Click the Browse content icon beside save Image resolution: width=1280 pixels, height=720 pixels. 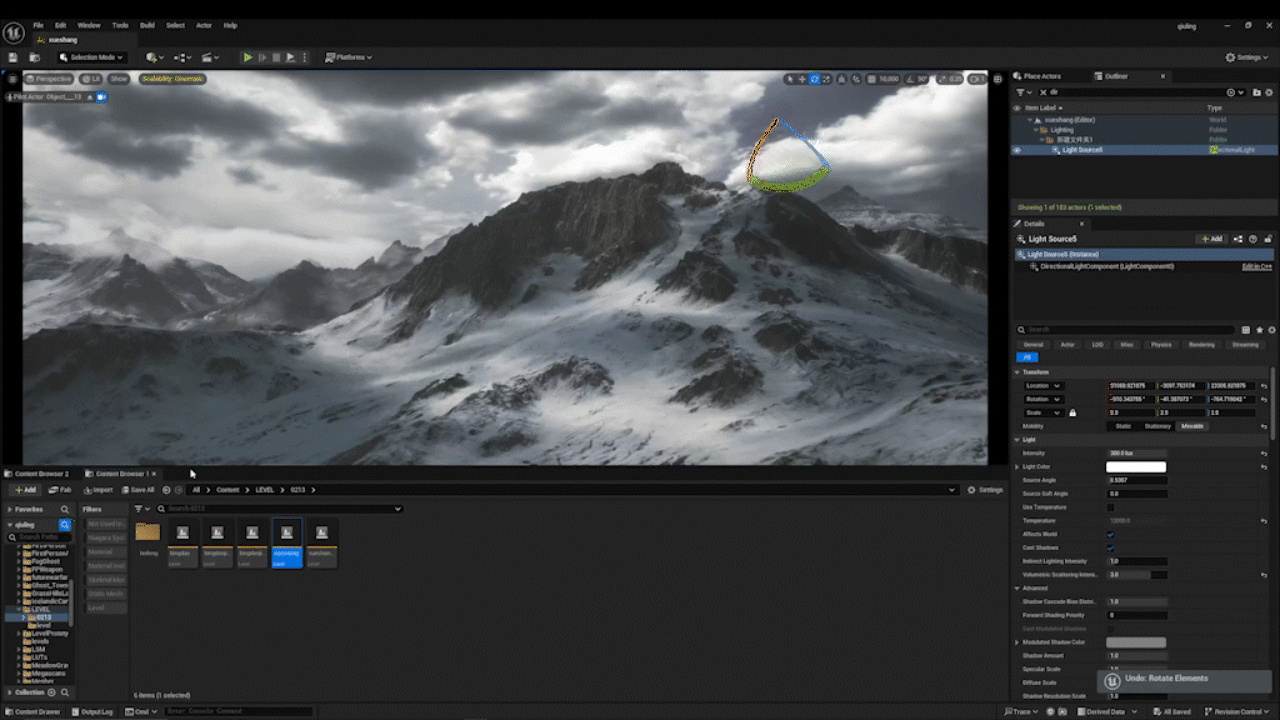pos(34,57)
